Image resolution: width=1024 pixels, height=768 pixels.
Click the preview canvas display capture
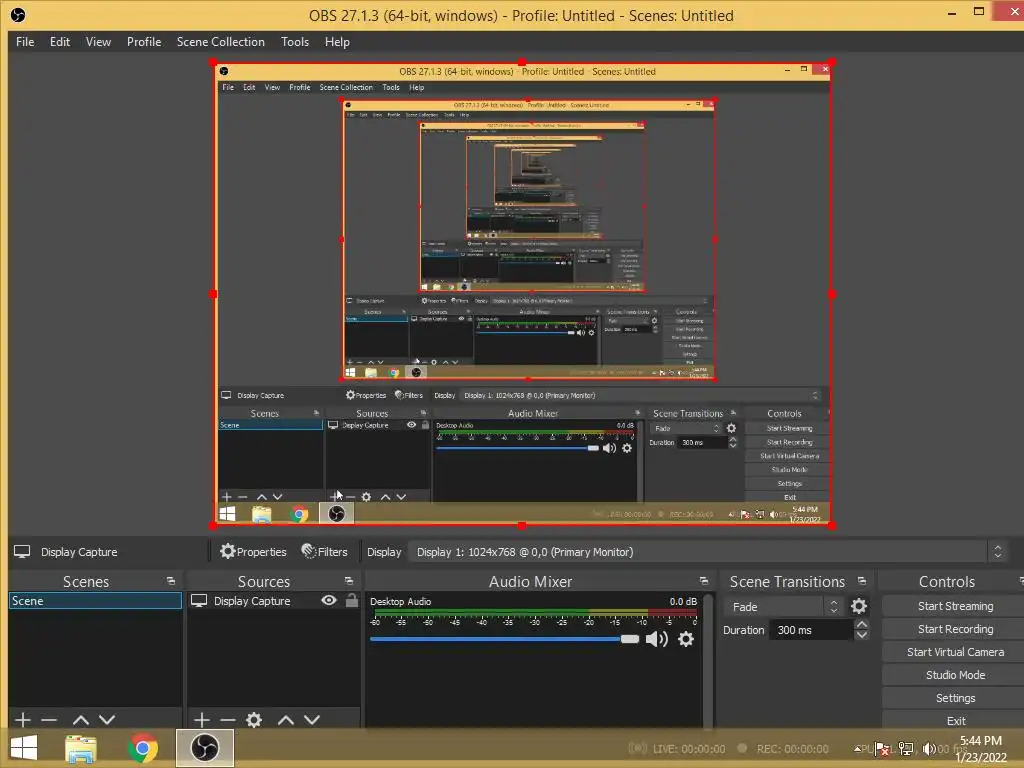pyautogui.click(x=522, y=294)
